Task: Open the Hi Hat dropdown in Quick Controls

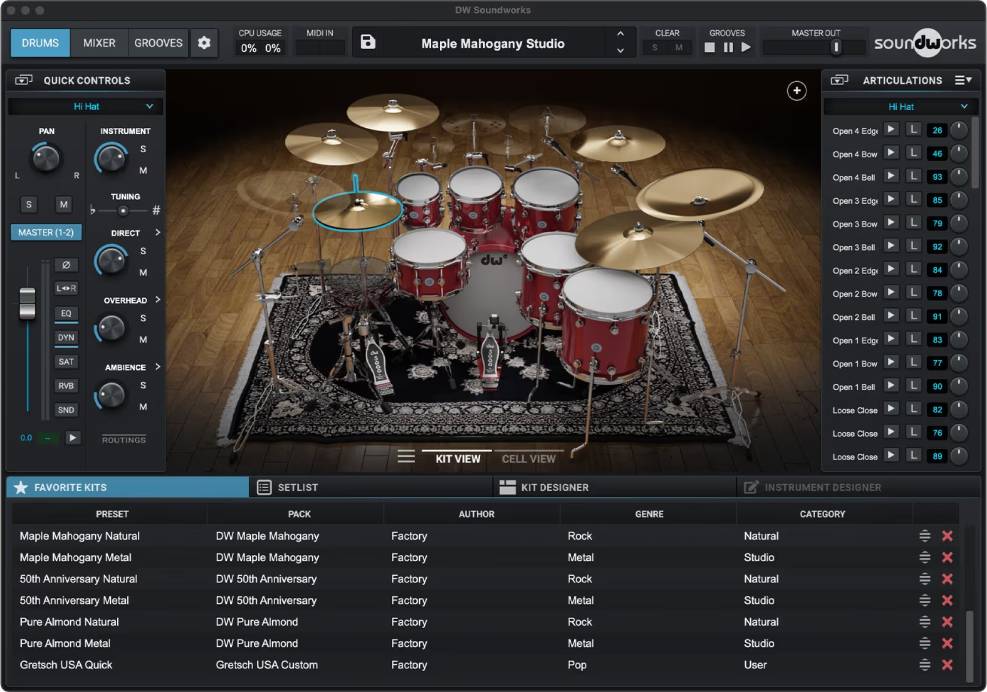Action: point(85,106)
